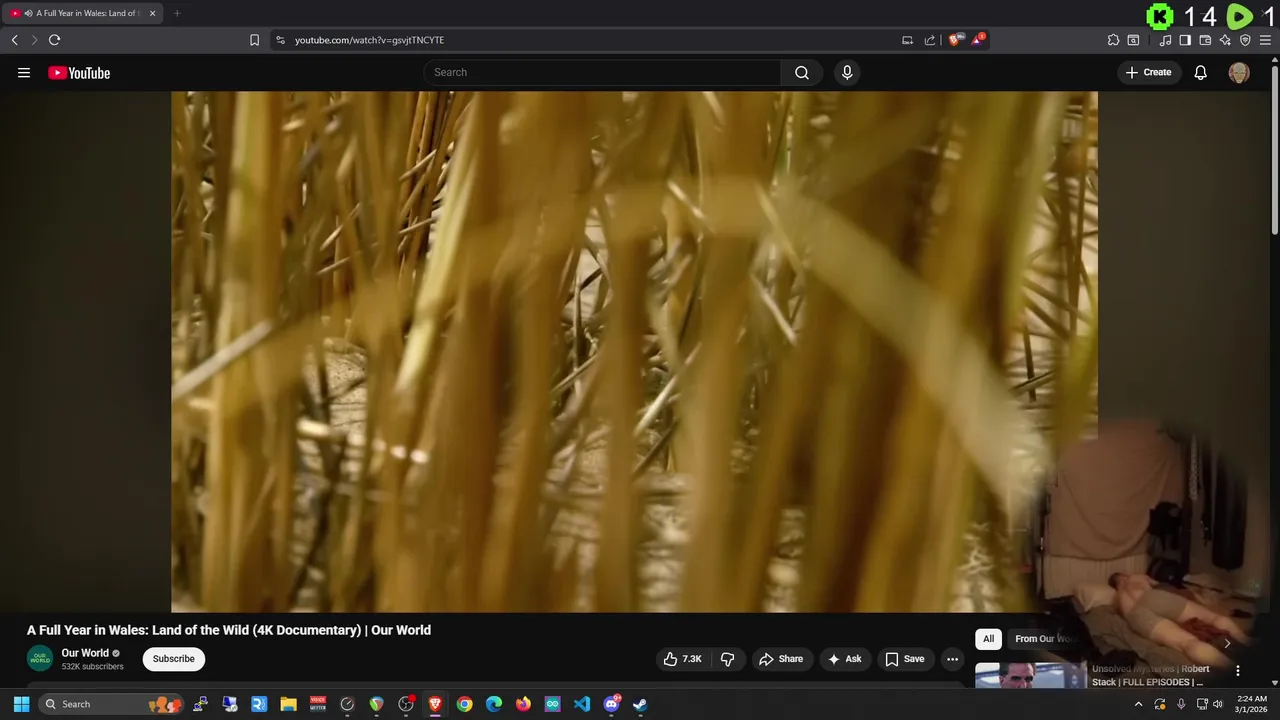Click the YouTube search magnifier button
This screenshot has width=1280, height=720.
pos(802,72)
